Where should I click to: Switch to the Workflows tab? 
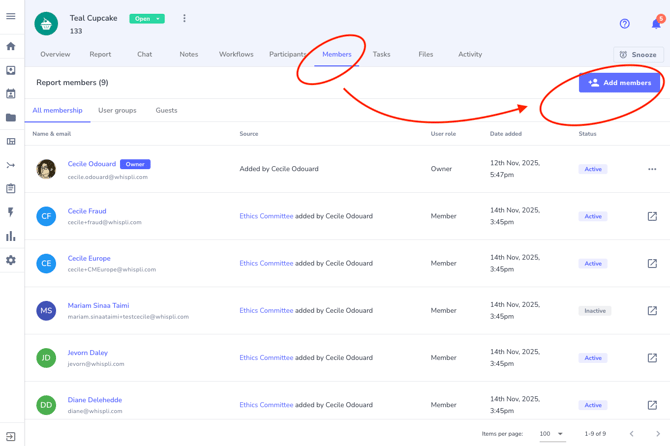click(236, 54)
